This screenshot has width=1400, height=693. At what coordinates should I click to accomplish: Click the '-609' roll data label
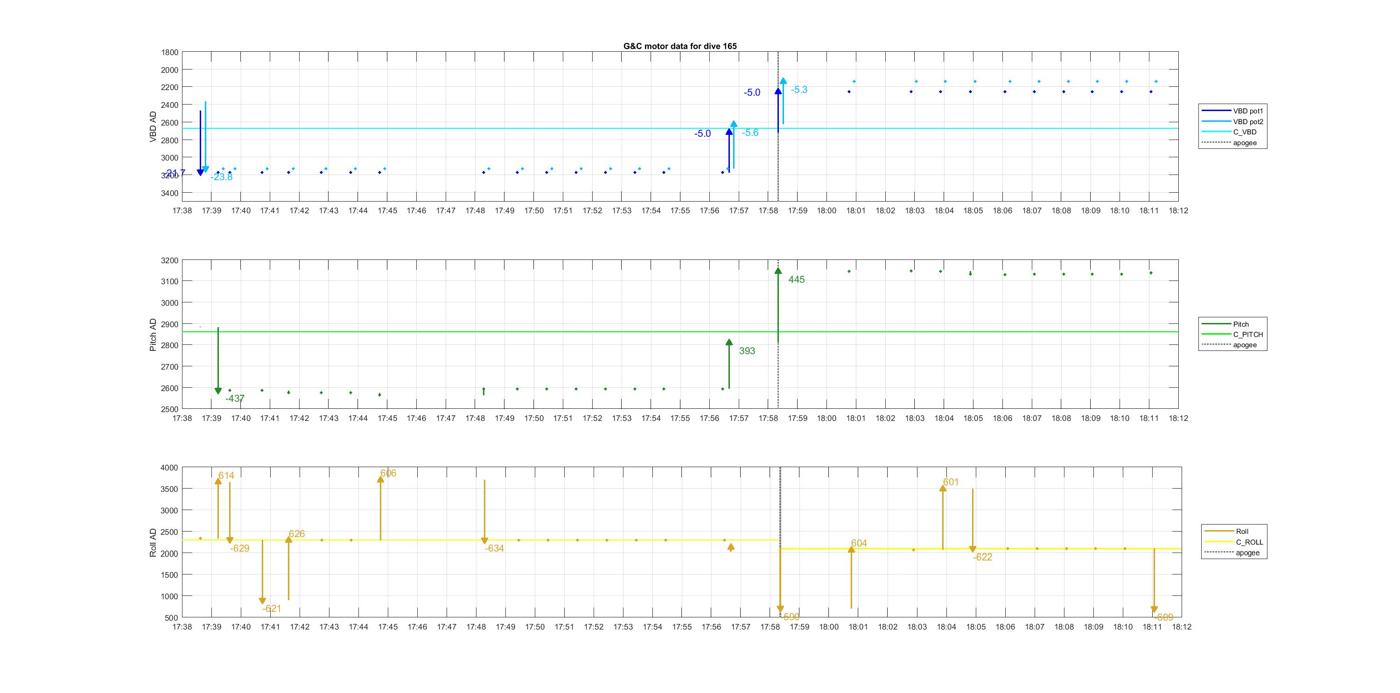point(1164,617)
